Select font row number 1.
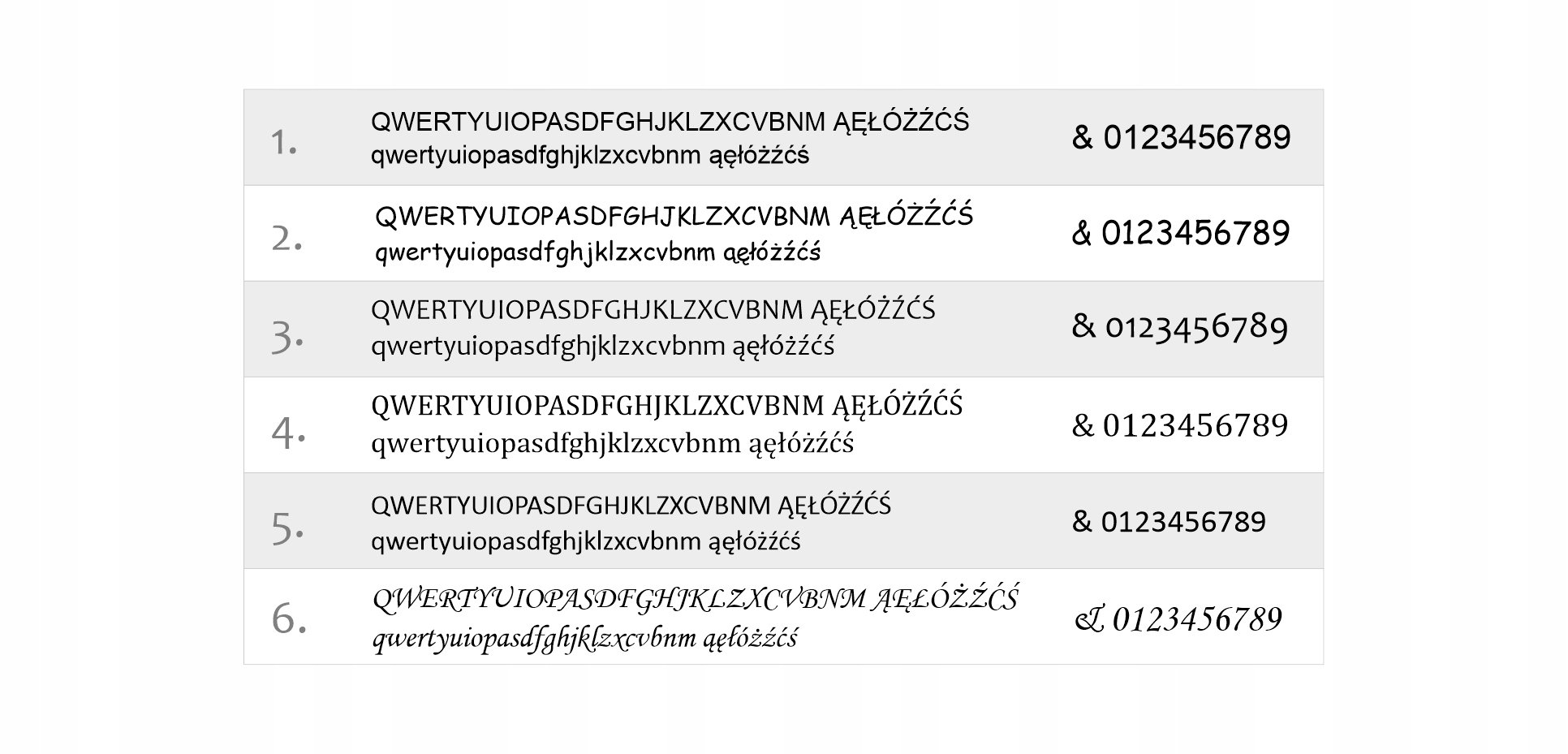Viewport: 1568px width, 754px height. (783, 137)
